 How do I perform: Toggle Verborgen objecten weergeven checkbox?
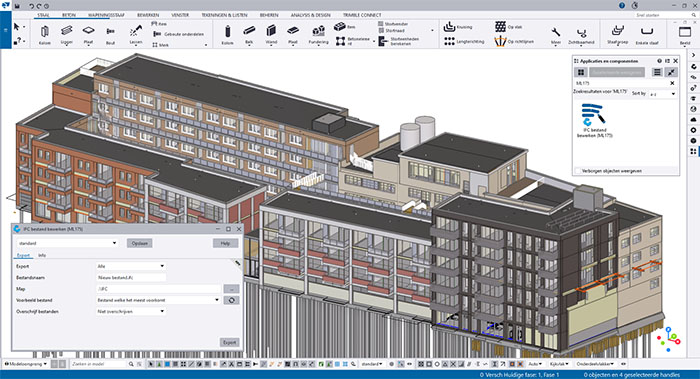(578, 171)
